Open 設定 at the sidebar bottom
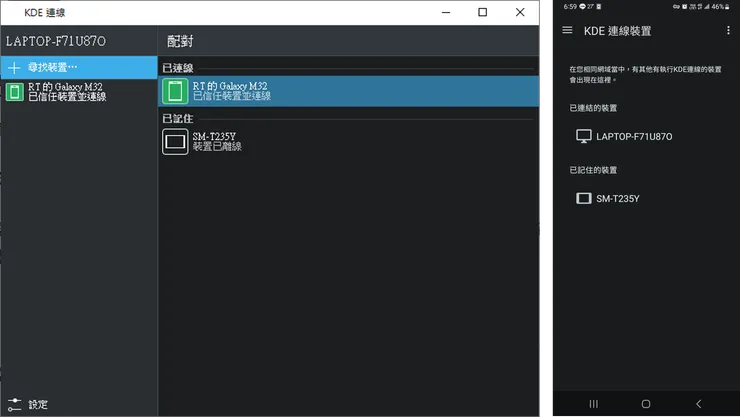The height and width of the screenshot is (417, 740). pyautogui.click(x=79, y=404)
